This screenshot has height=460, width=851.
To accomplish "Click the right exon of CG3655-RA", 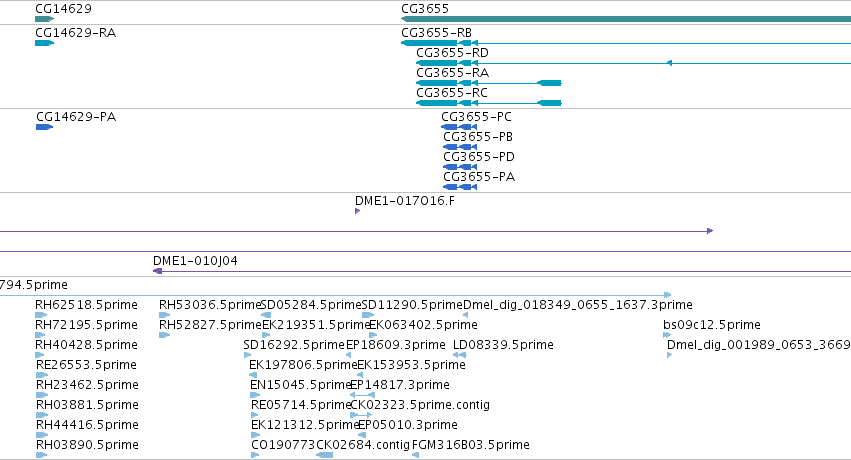I will (549, 83).
